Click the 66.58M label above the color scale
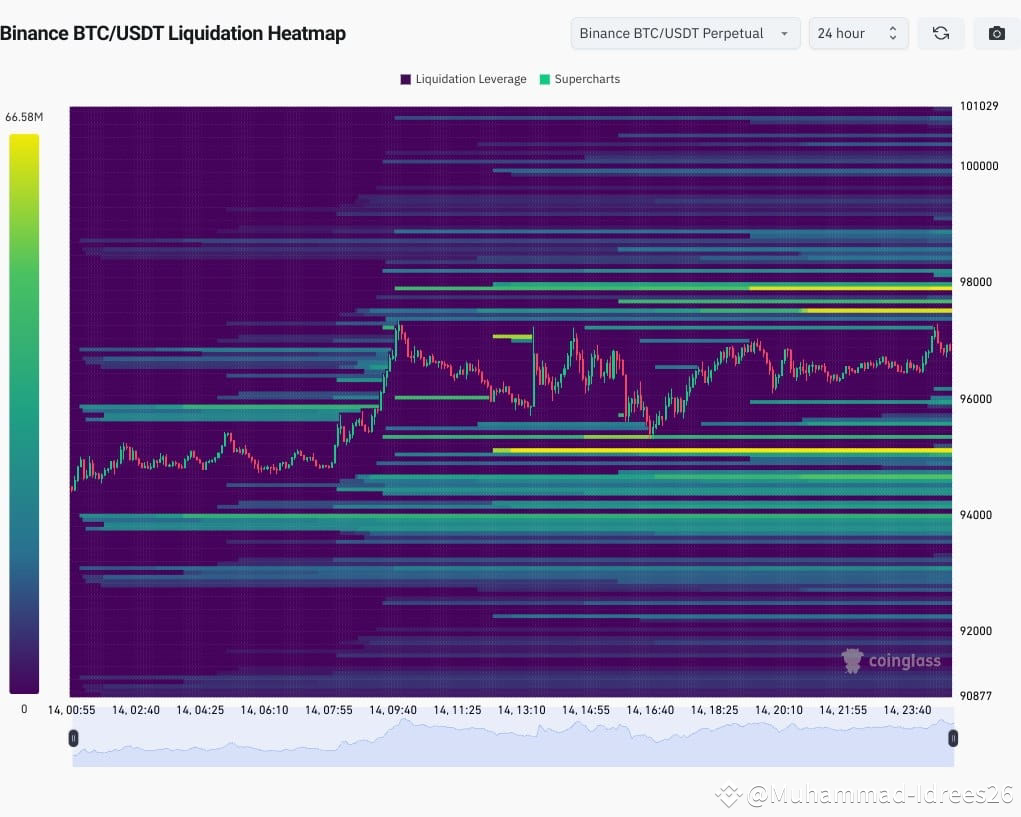 click(x=23, y=116)
